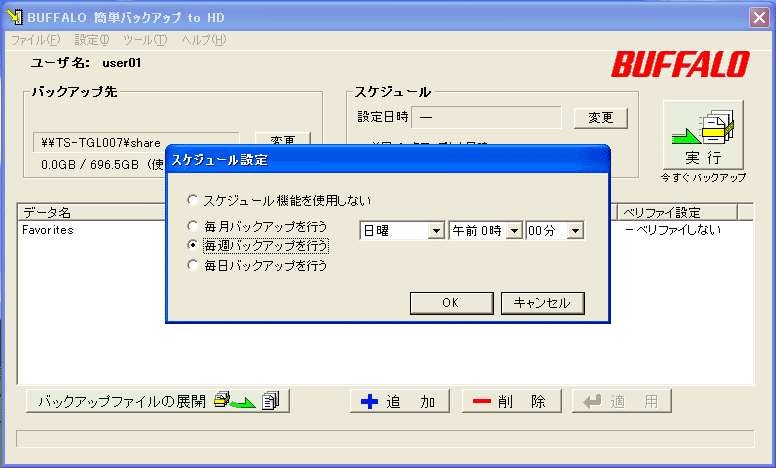776x468 pixels.
Task: Click the 実行 backup-now icon button
Action: point(703,135)
